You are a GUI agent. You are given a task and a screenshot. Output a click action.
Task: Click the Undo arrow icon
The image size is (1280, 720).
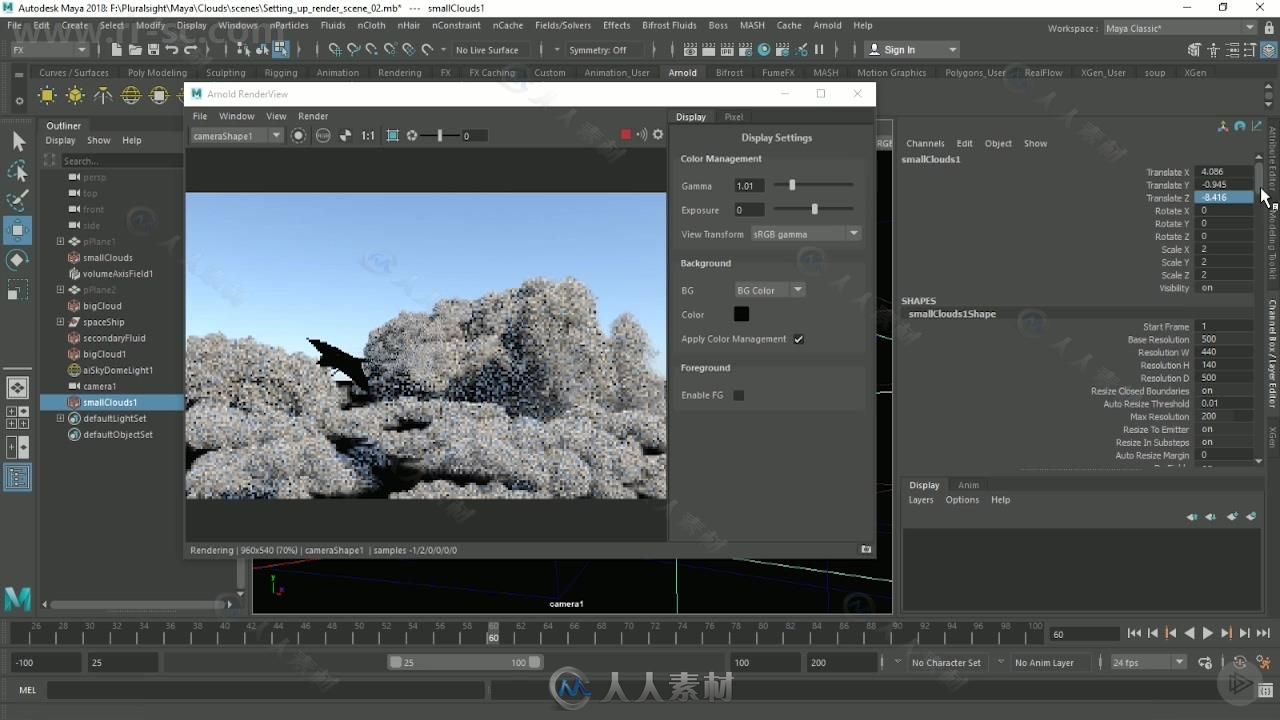[x=172, y=49]
